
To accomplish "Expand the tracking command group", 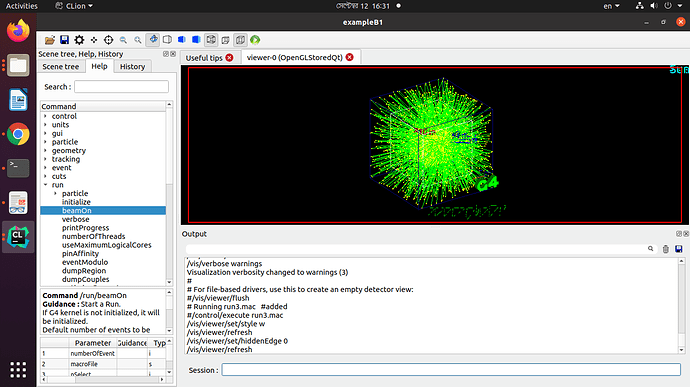I will [45, 159].
